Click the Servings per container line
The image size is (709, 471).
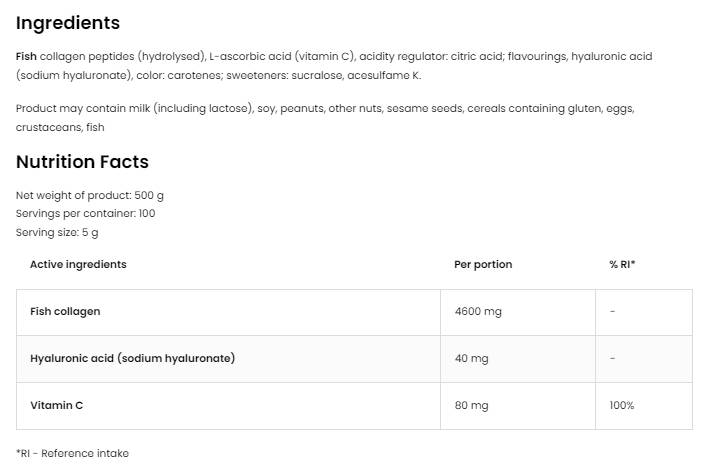pos(85,213)
